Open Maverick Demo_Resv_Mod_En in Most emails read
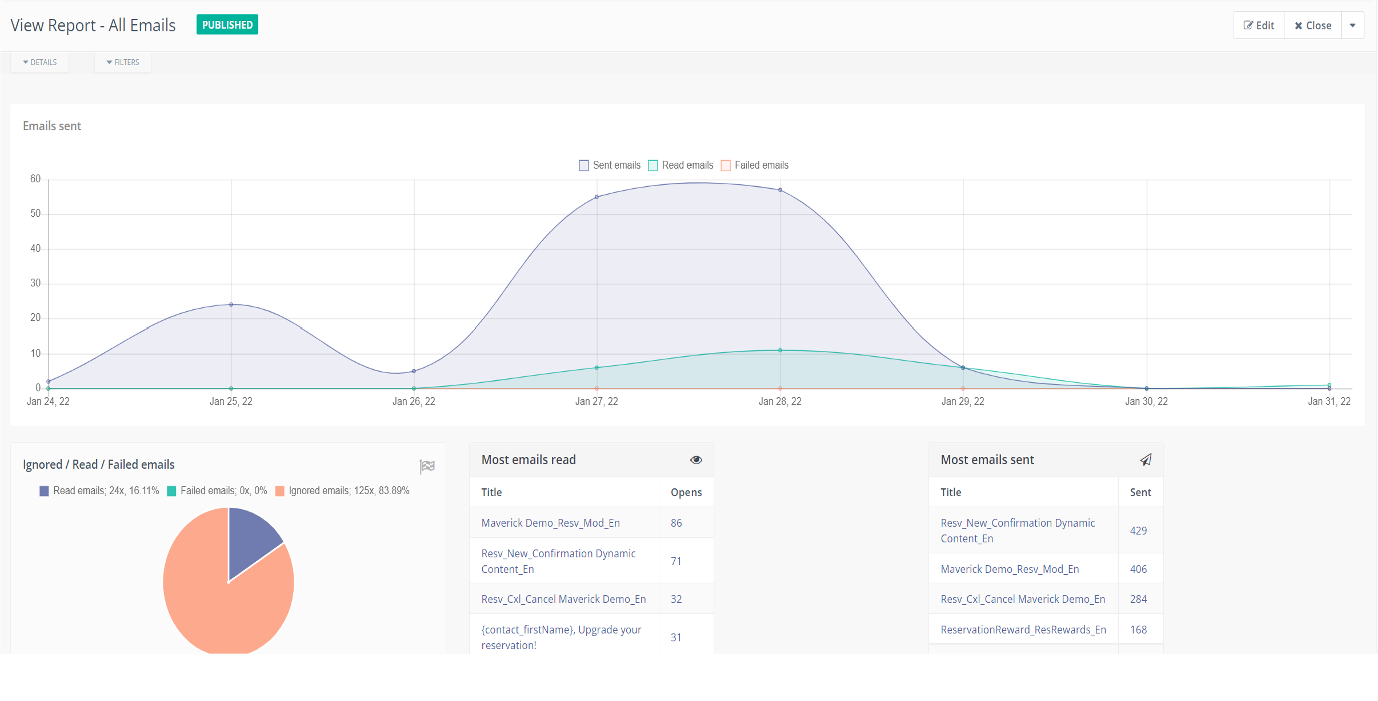This screenshot has width=1378, height=701. (x=550, y=523)
